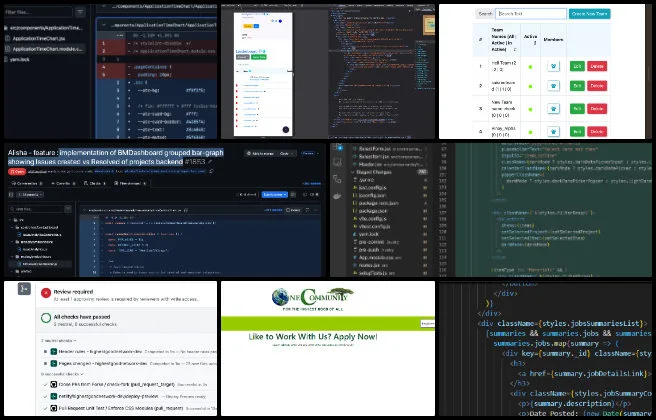Focus the team Search Text input field
Image resolution: width=656 pixels, height=420 pixels.
tap(531, 14)
